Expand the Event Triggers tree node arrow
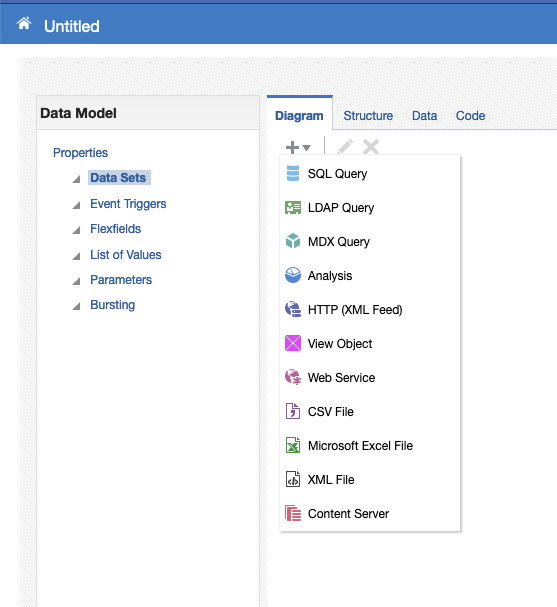 (x=76, y=205)
